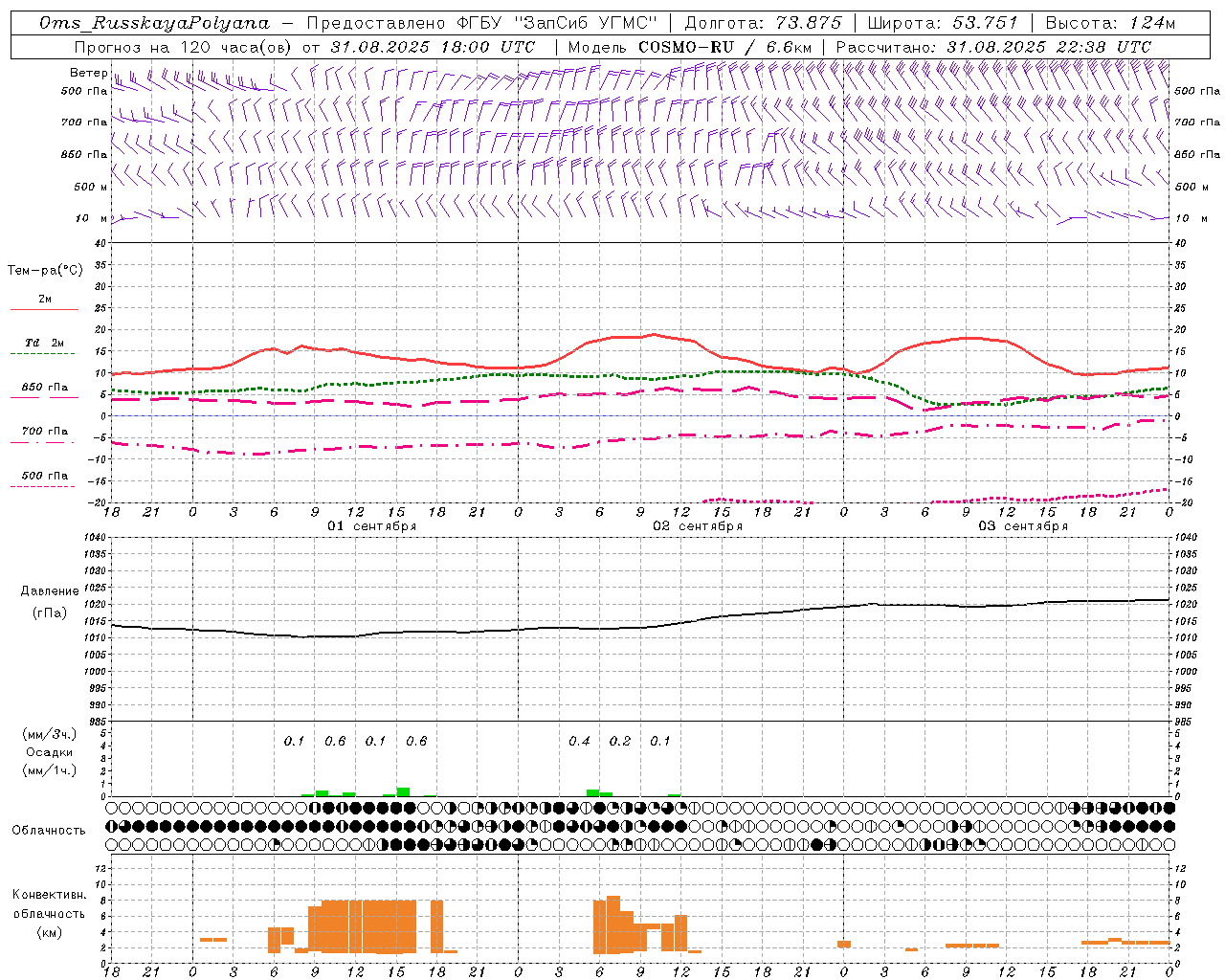Click the solid red legend line under '2м'
This screenshot has height=980, width=1225.
point(43,310)
